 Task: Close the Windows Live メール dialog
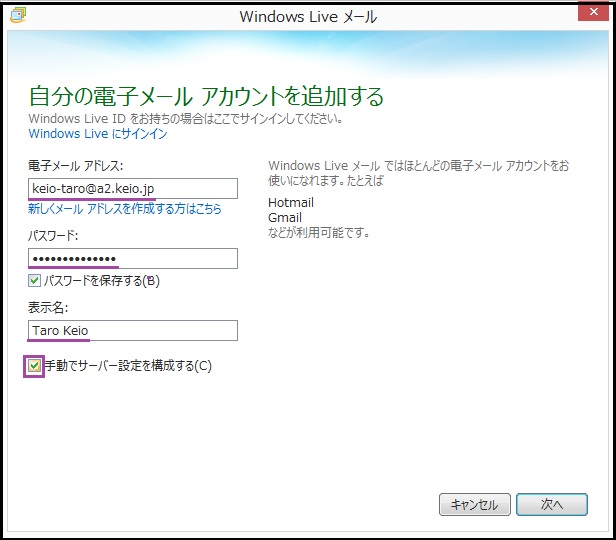(x=589, y=14)
